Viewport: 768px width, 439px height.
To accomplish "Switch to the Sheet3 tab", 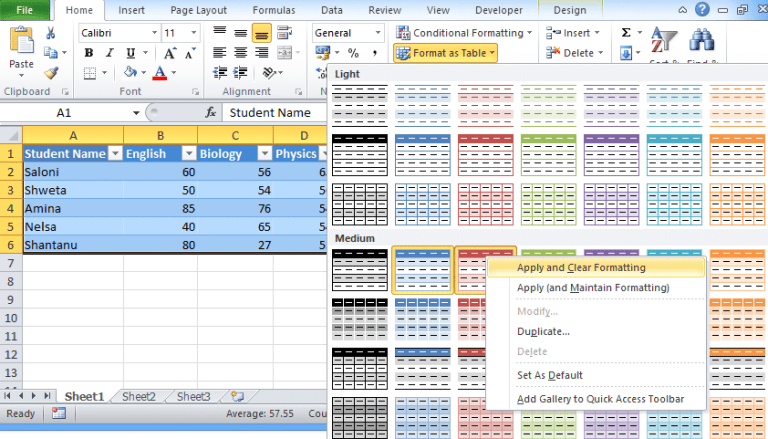I will point(193,396).
